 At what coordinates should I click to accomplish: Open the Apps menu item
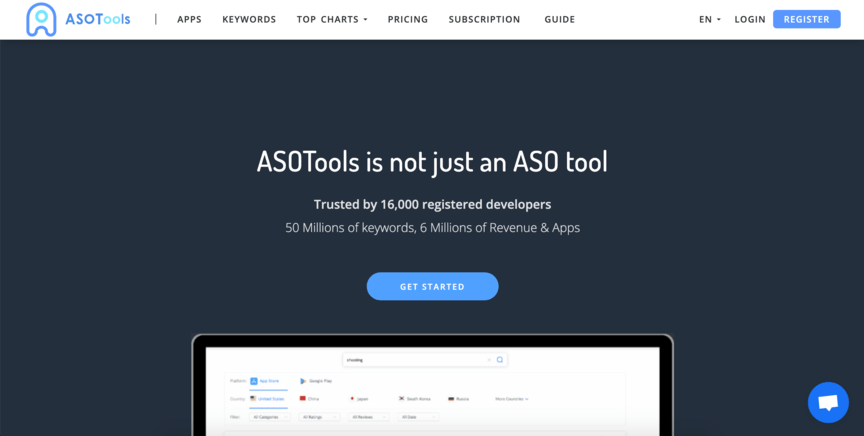click(189, 19)
